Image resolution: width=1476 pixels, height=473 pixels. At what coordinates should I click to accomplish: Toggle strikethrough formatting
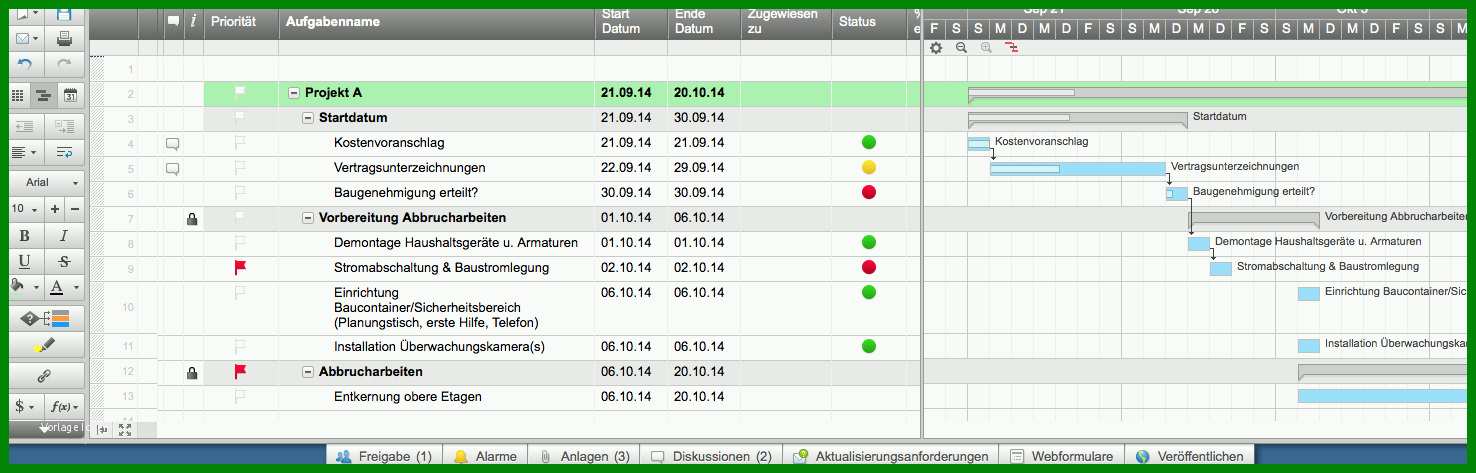point(64,261)
